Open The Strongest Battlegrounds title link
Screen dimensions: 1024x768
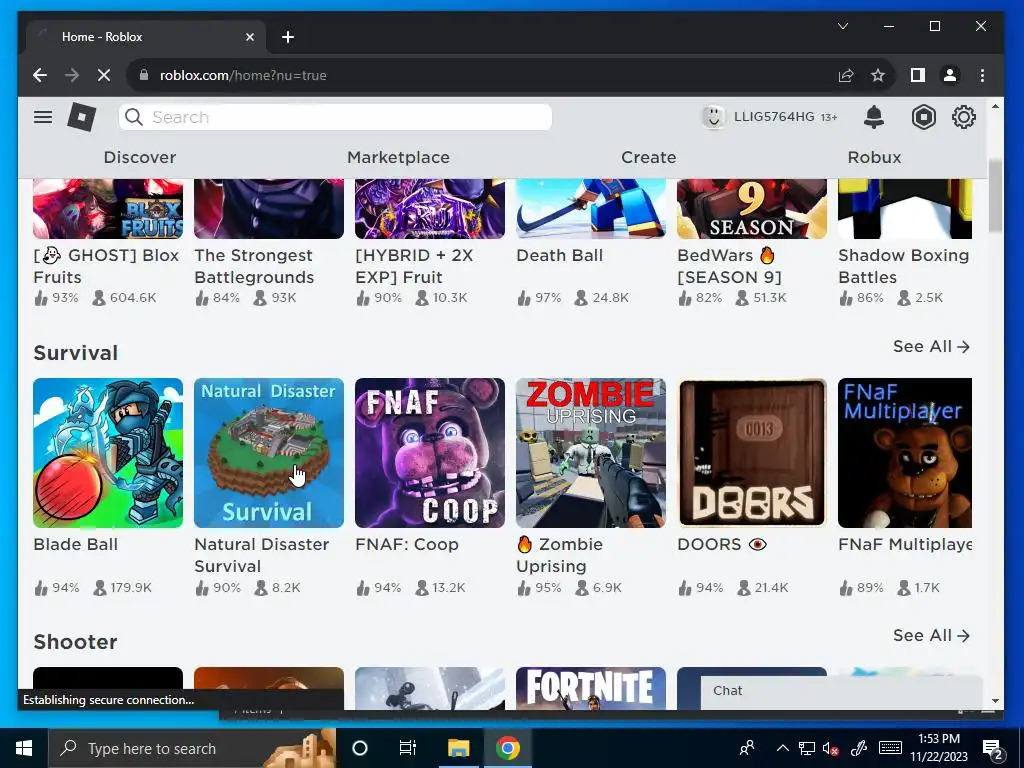pos(254,266)
